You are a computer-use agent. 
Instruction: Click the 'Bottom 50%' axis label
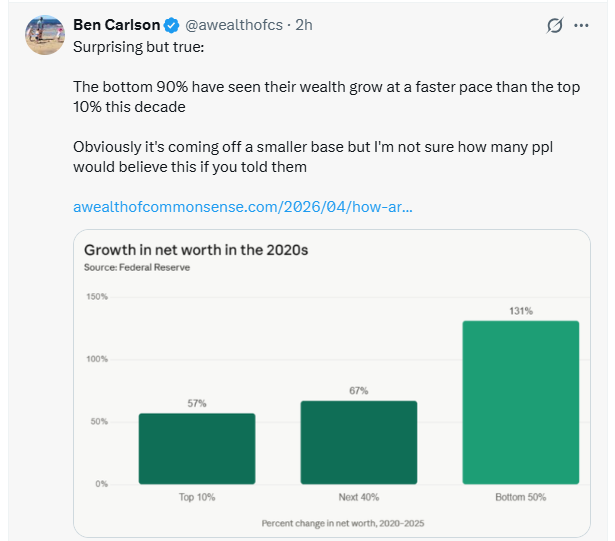coord(520,497)
